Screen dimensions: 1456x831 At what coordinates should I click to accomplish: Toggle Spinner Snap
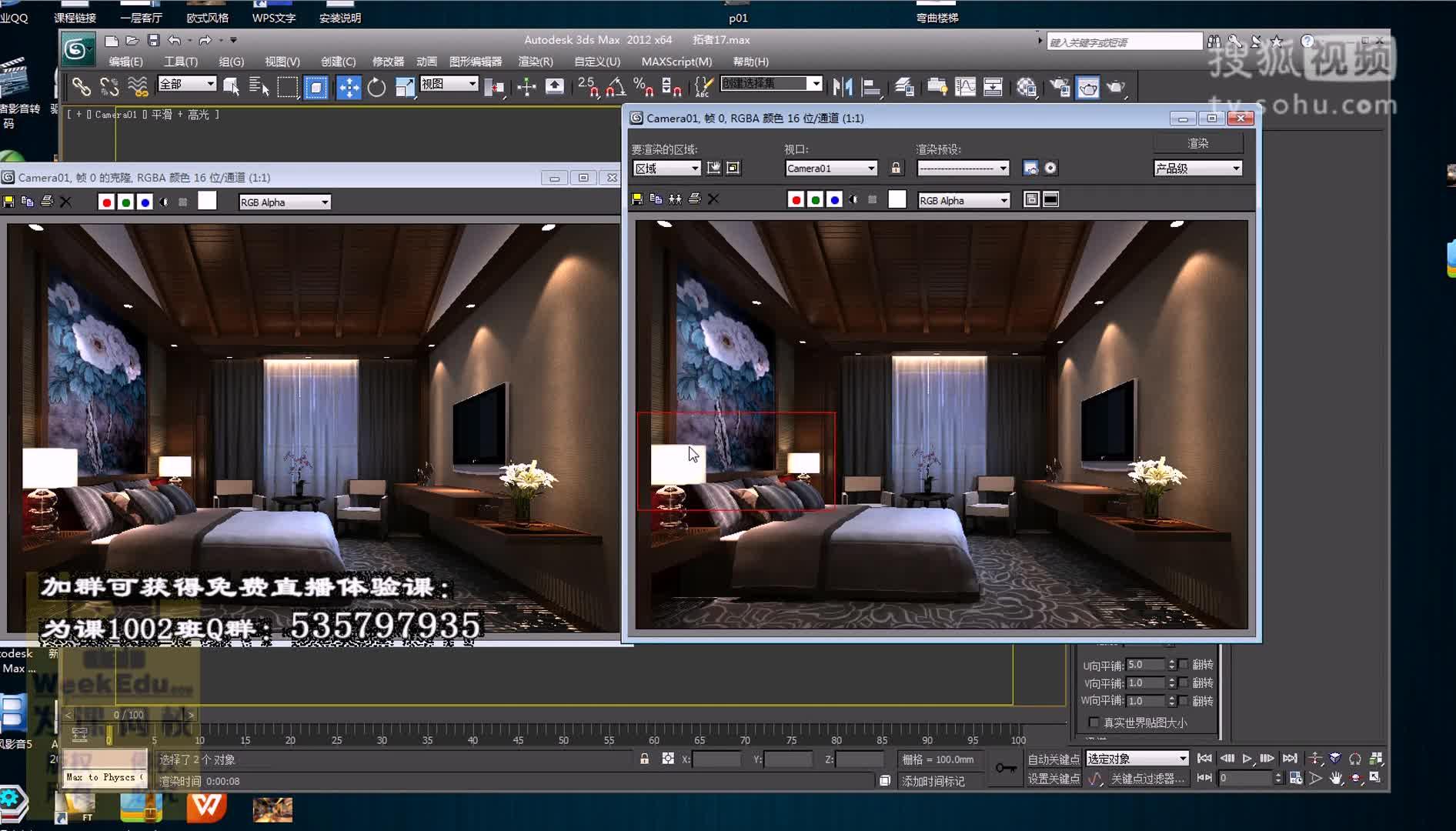point(671,87)
